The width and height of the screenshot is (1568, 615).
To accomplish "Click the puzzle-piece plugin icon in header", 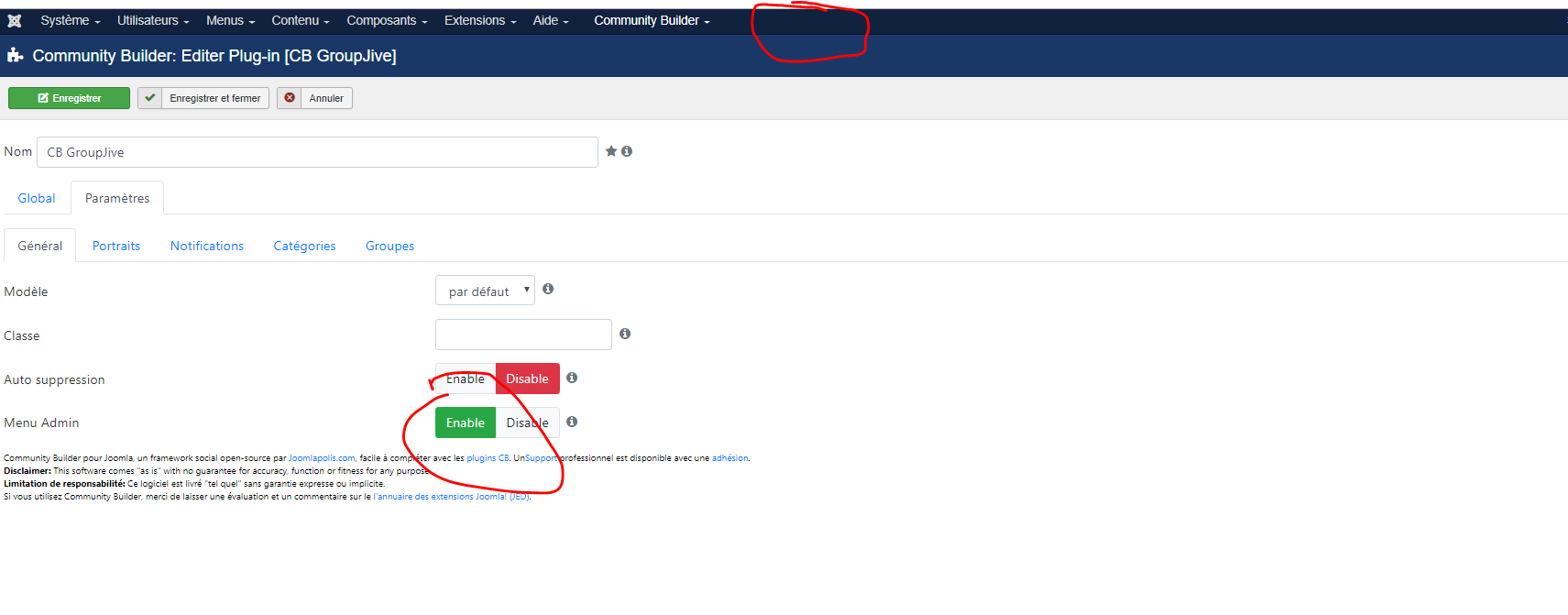I will coord(15,56).
